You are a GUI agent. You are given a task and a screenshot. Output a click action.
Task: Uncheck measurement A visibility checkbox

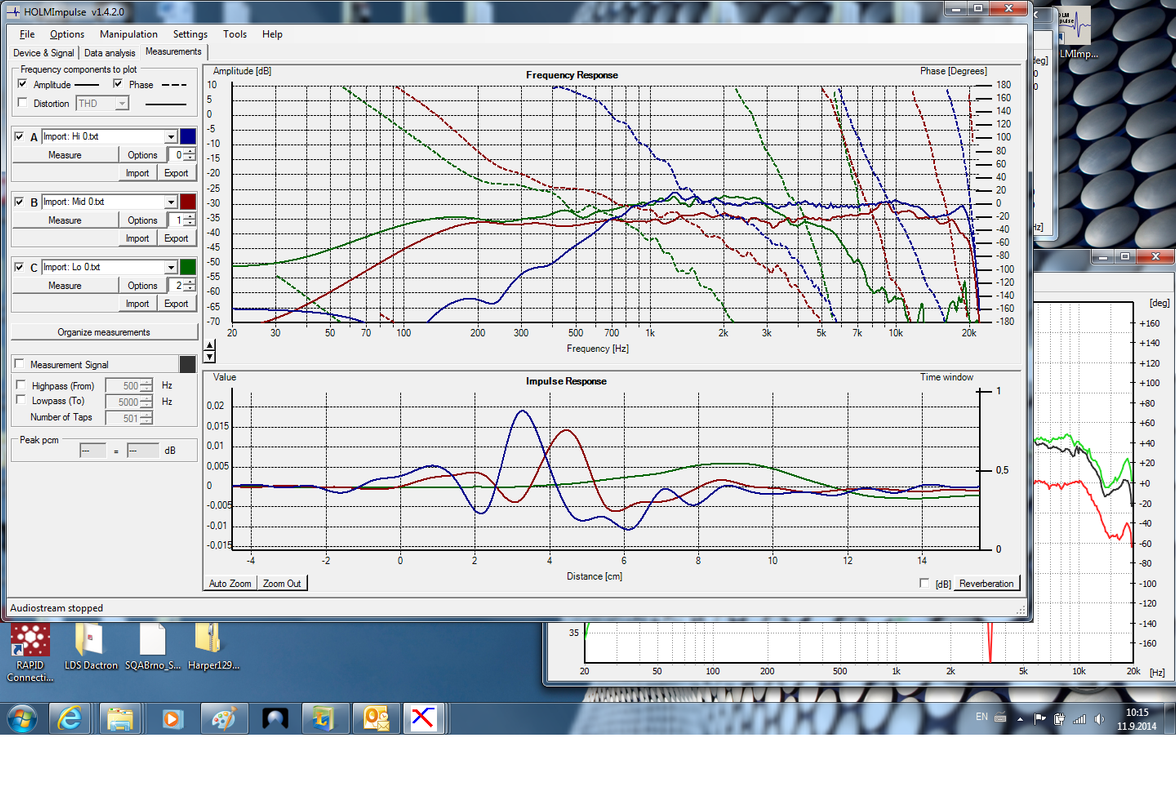click(20, 136)
